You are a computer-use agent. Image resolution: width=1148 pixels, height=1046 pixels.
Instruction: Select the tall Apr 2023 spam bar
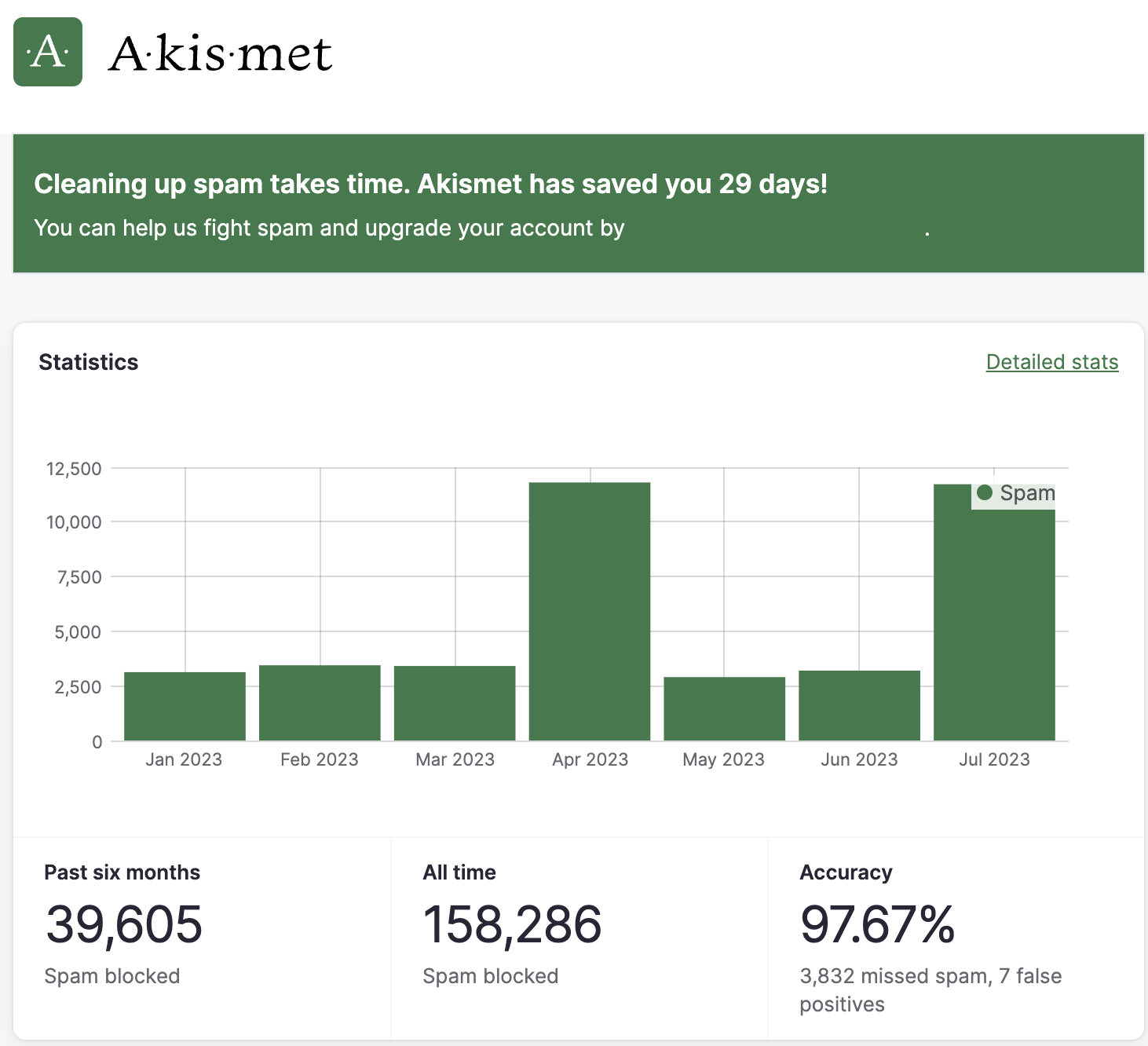[x=590, y=611]
